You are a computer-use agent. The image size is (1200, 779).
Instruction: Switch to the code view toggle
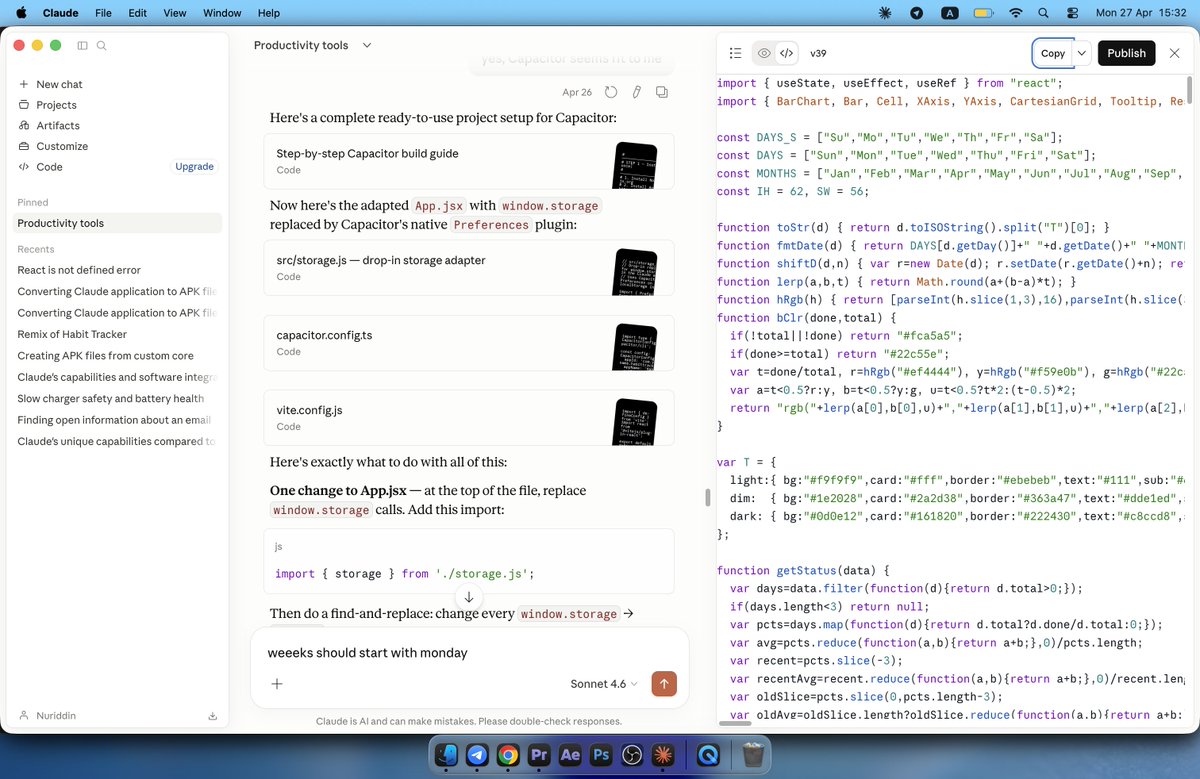pos(787,53)
